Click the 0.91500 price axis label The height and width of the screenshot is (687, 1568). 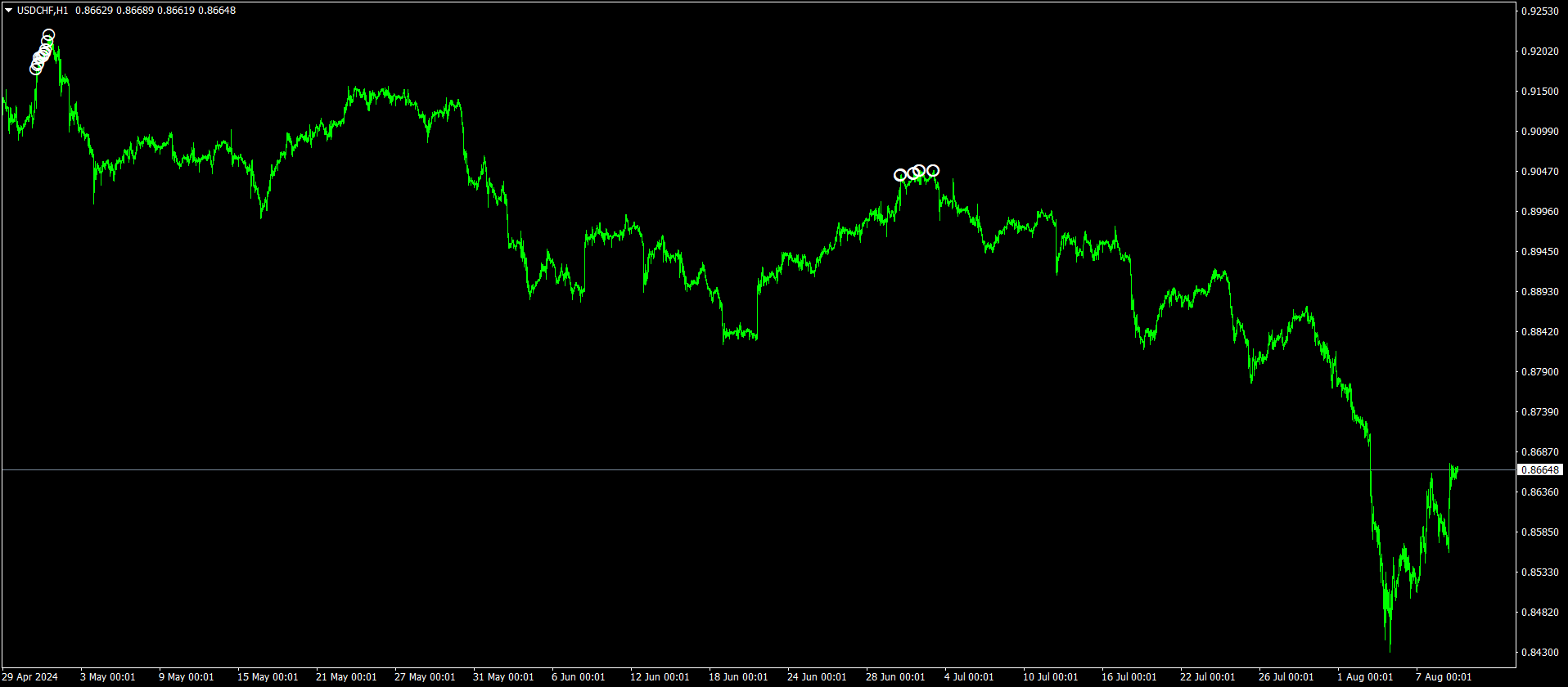[1539, 92]
